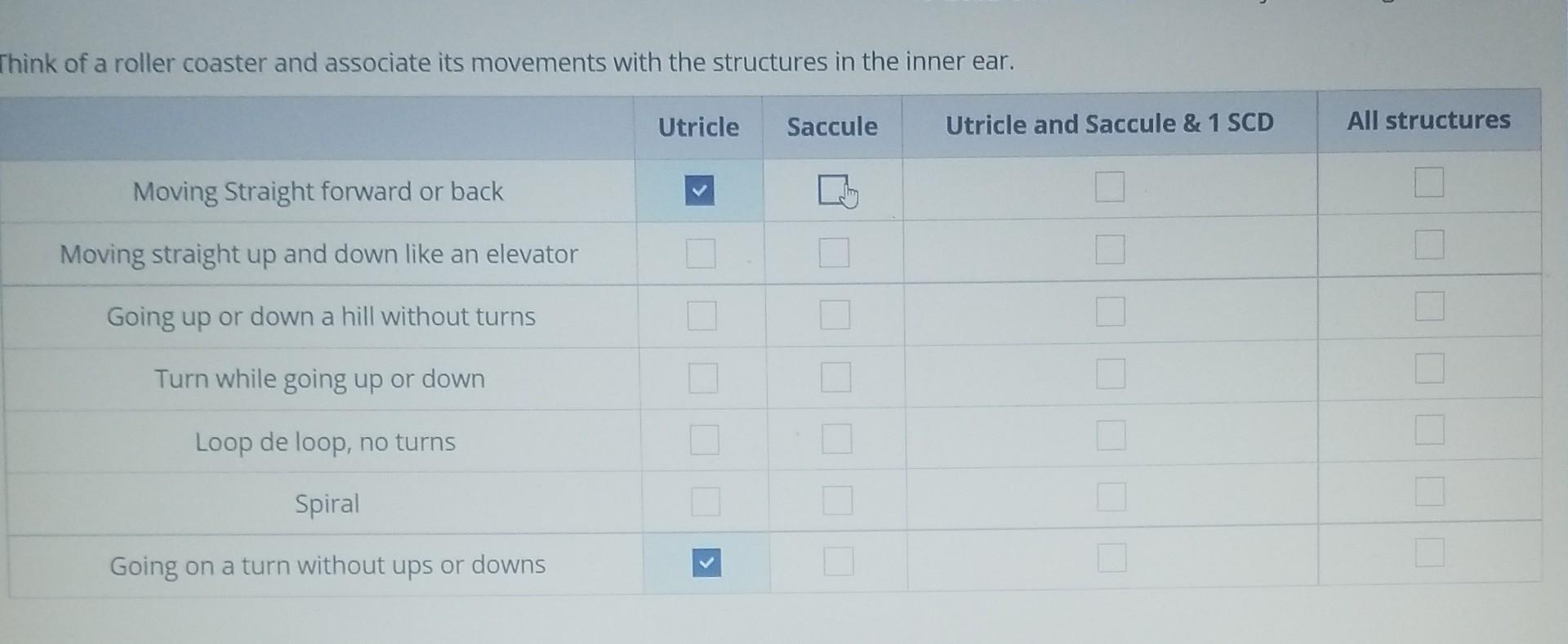The height and width of the screenshot is (644, 1568).
Task: Check Saccule for Moving Straight forward or back
Action: pyautogui.click(x=832, y=190)
